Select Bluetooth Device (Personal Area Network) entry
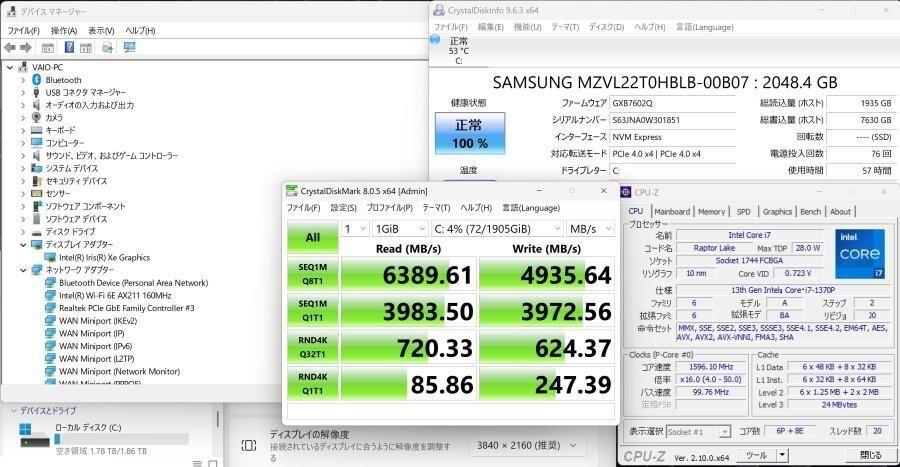Image resolution: width=900 pixels, height=467 pixels. pyautogui.click(x=133, y=283)
